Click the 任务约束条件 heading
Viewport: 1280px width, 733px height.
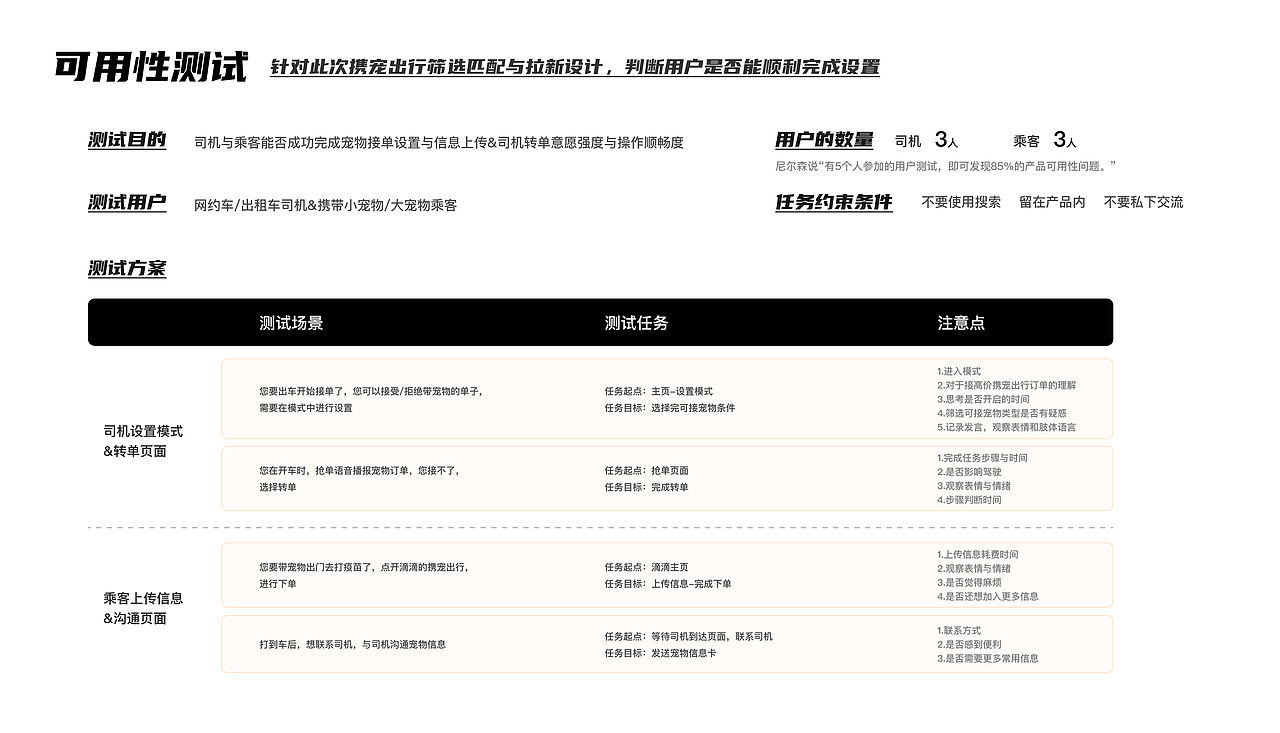pyautogui.click(x=834, y=203)
